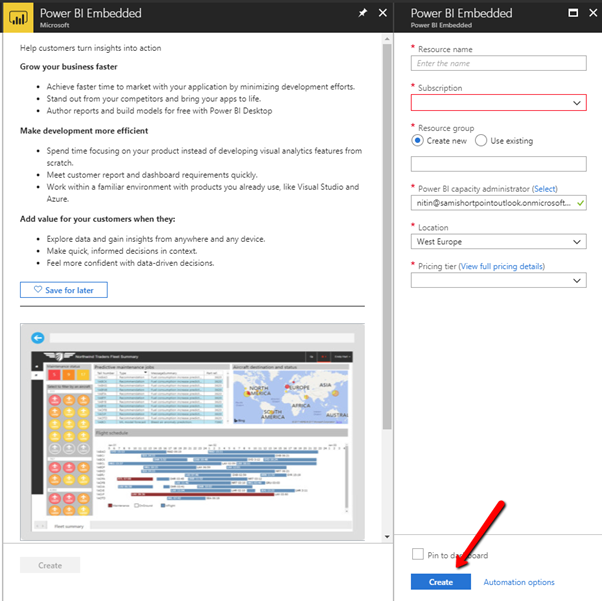Open the Power BI dashboard preview thumbnail
The width and height of the screenshot is (602, 601).
click(192, 432)
